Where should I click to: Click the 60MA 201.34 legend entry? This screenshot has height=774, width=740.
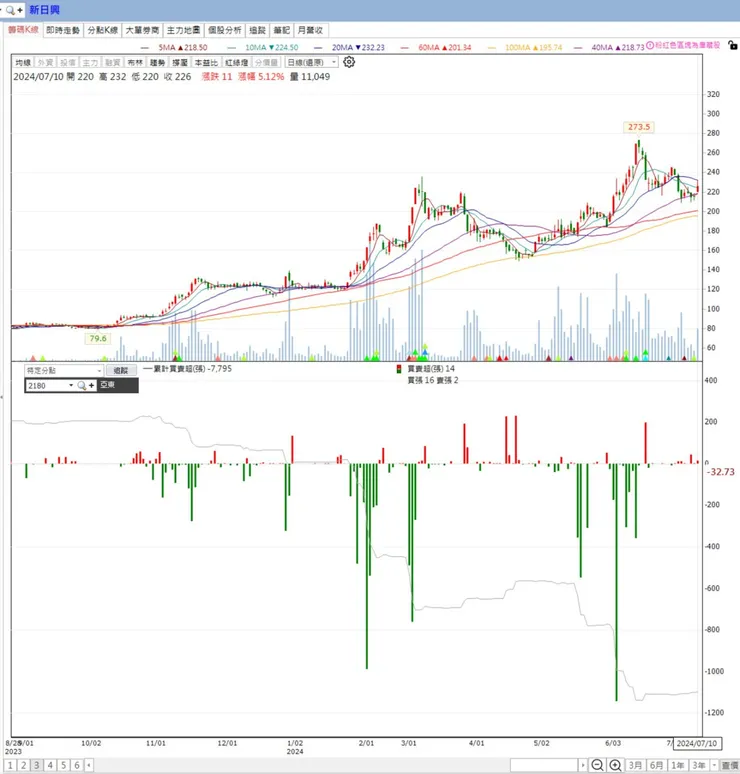click(436, 47)
